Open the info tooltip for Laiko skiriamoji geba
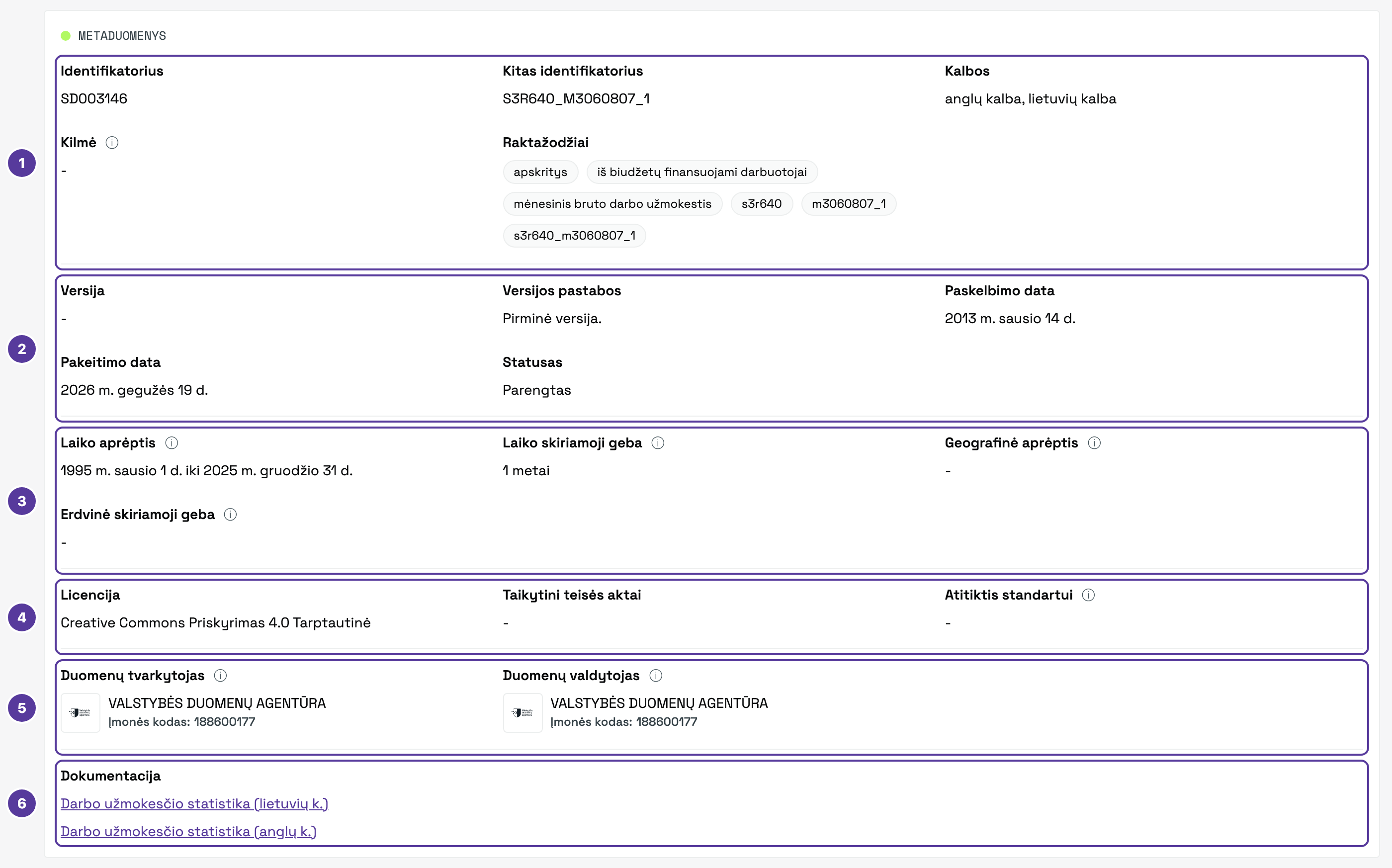The height and width of the screenshot is (868, 1392). pyautogui.click(x=658, y=442)
